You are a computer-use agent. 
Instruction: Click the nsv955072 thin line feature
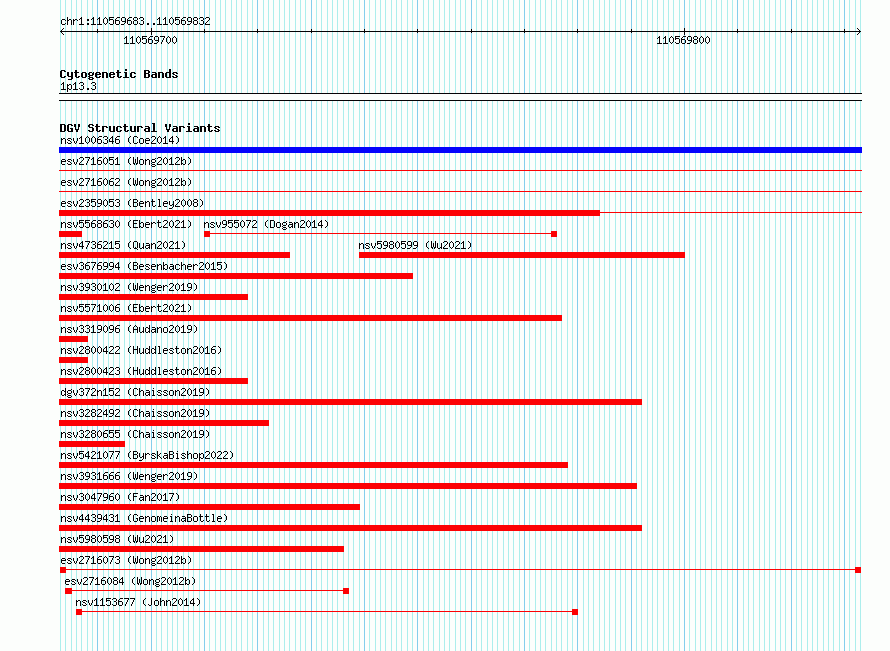(x=380, y=234)
